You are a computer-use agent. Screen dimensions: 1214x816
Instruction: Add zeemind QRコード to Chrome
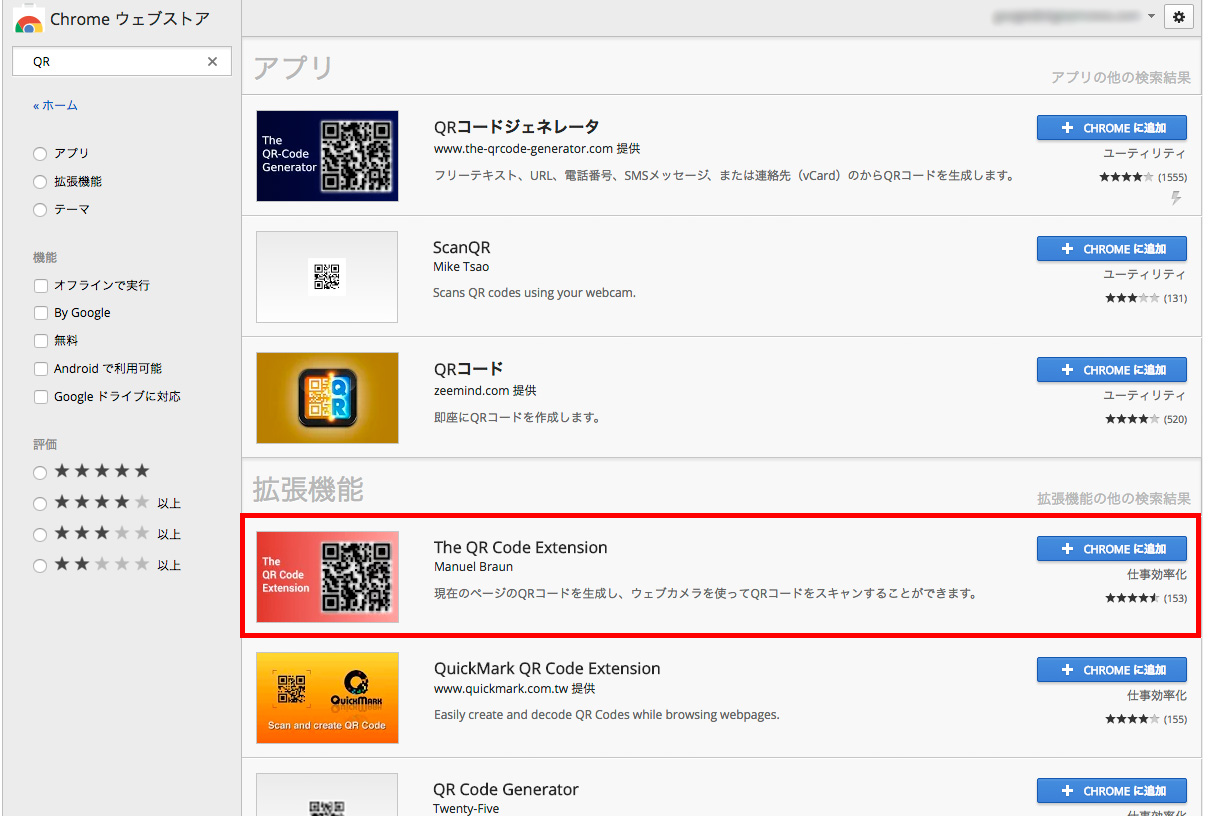[x=1111, y=370]
